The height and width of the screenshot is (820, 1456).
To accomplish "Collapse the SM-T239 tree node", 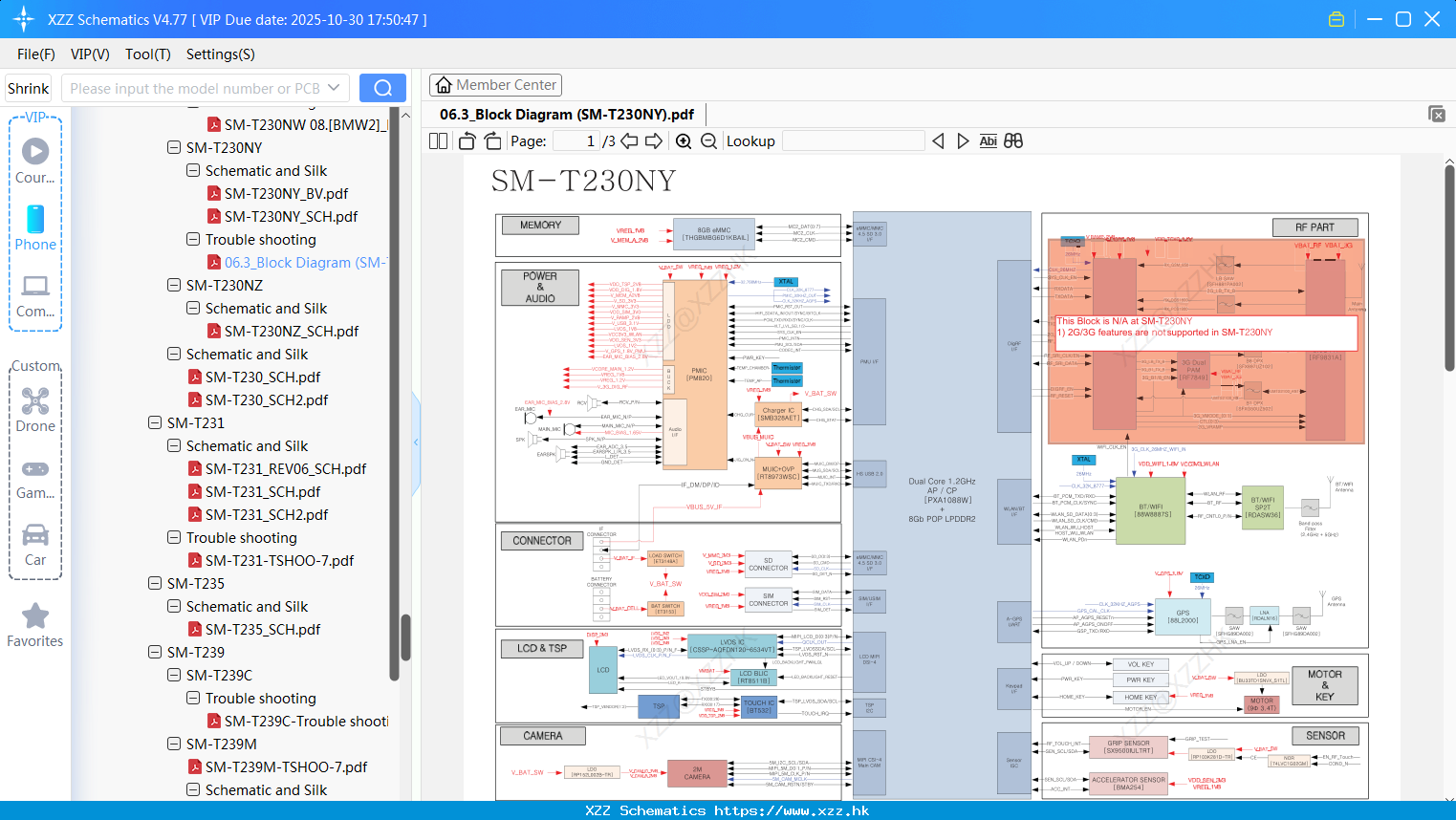I will tap(155, 652).
